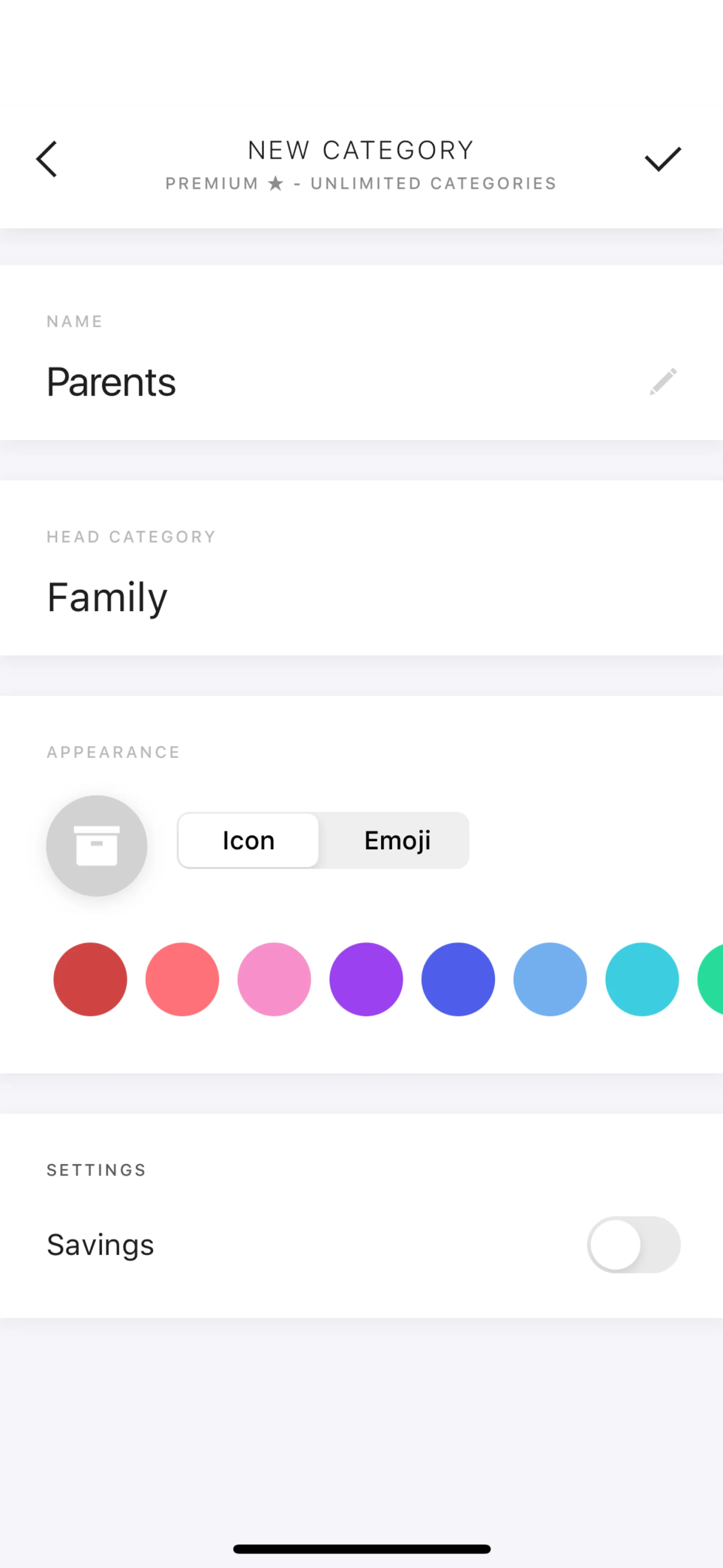Tap the Savings settings label
The height and width of the screenshot is (1568, 723).
point(101,1245)
